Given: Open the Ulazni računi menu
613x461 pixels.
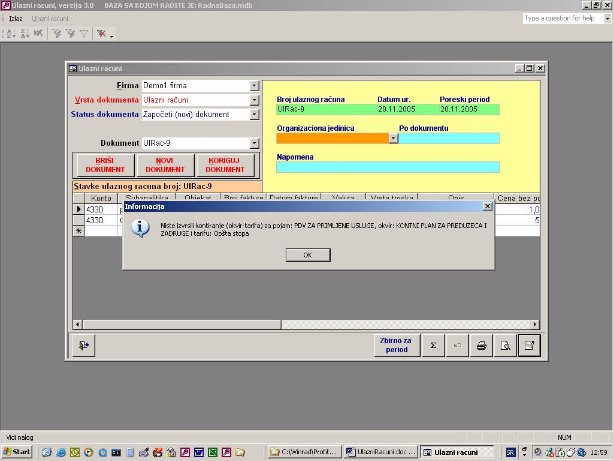Looking at the screenshot, I should click(48, 19).
